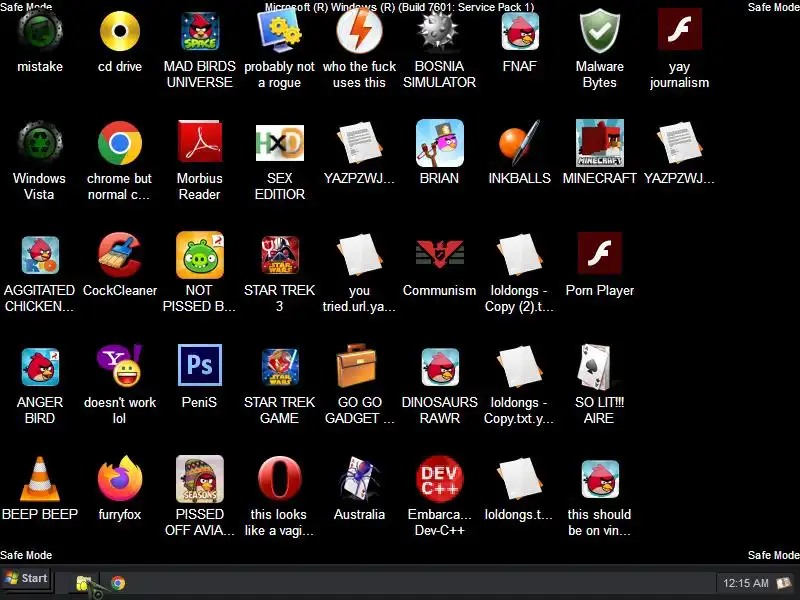The image size is (800, 600).
Task: Select the CockCleaner brush icon
Action: (120, 255)
